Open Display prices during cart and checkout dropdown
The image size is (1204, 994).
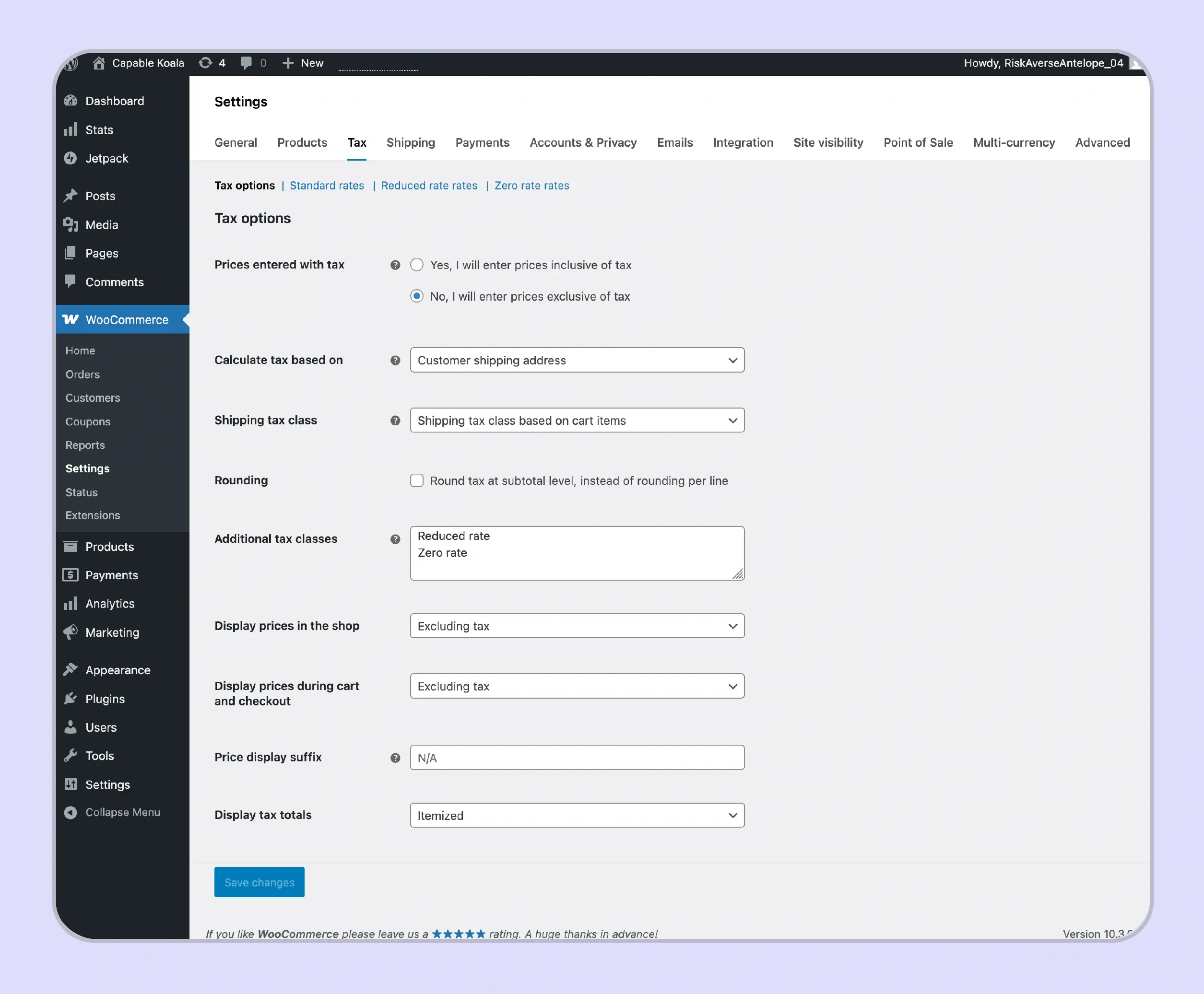pyautogui.click(x=577, y=686)
